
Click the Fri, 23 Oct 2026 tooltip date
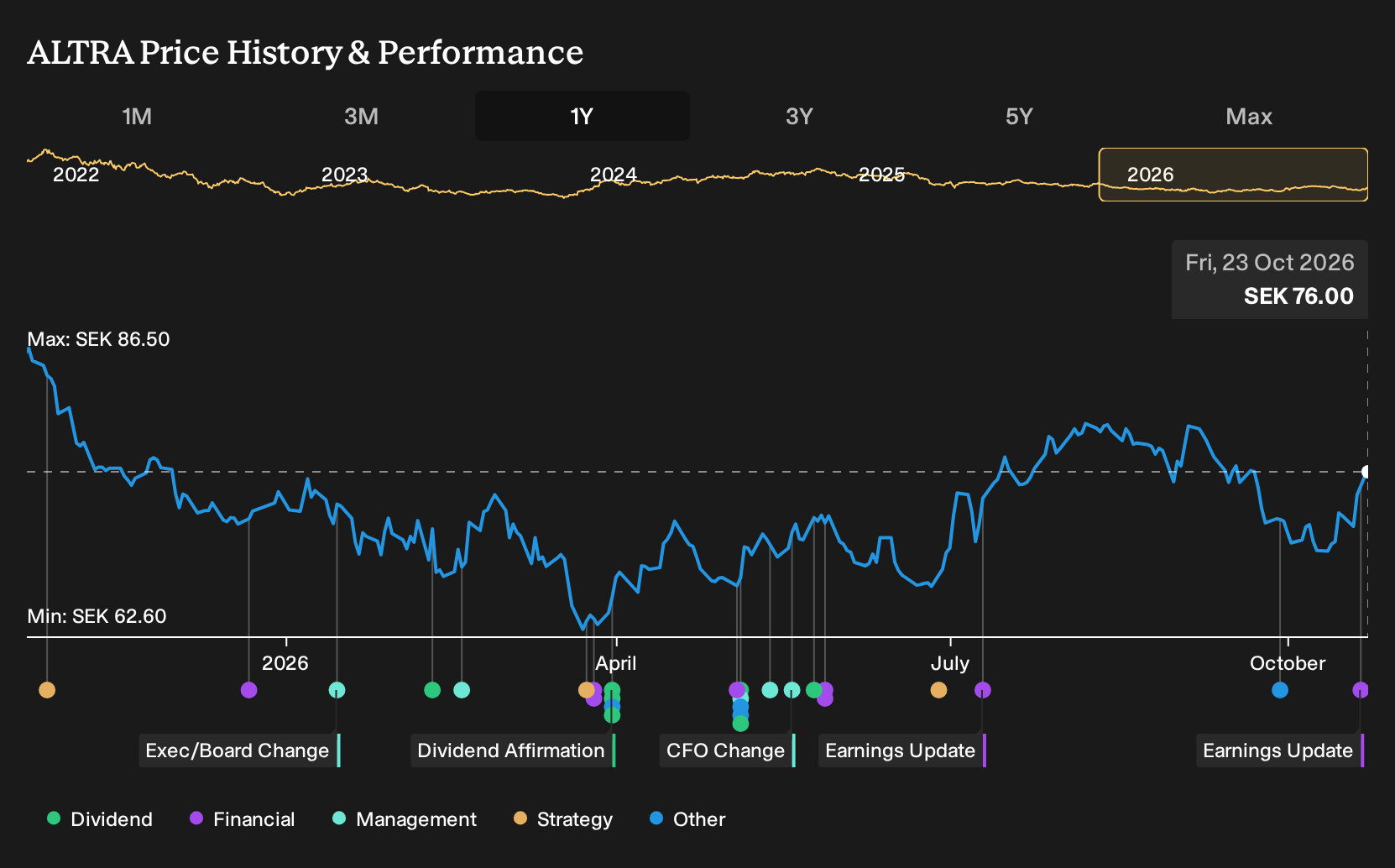point(1270,263)
